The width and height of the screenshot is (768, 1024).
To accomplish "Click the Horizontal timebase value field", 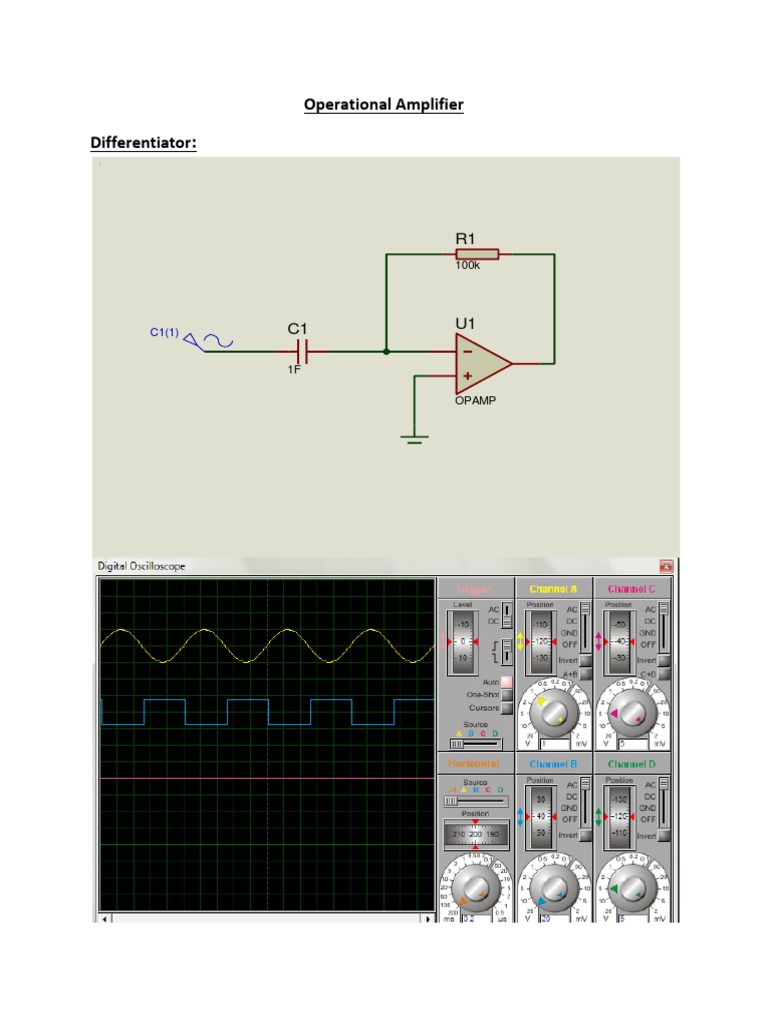I will point(477,918).
